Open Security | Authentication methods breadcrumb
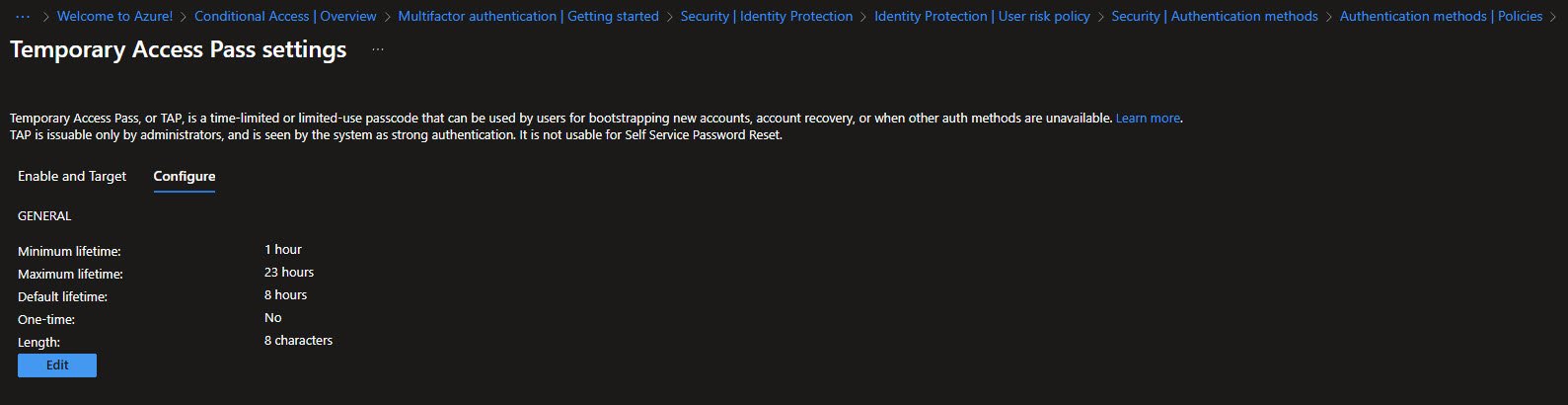The image size is (1568, 405). [1214, 17]
